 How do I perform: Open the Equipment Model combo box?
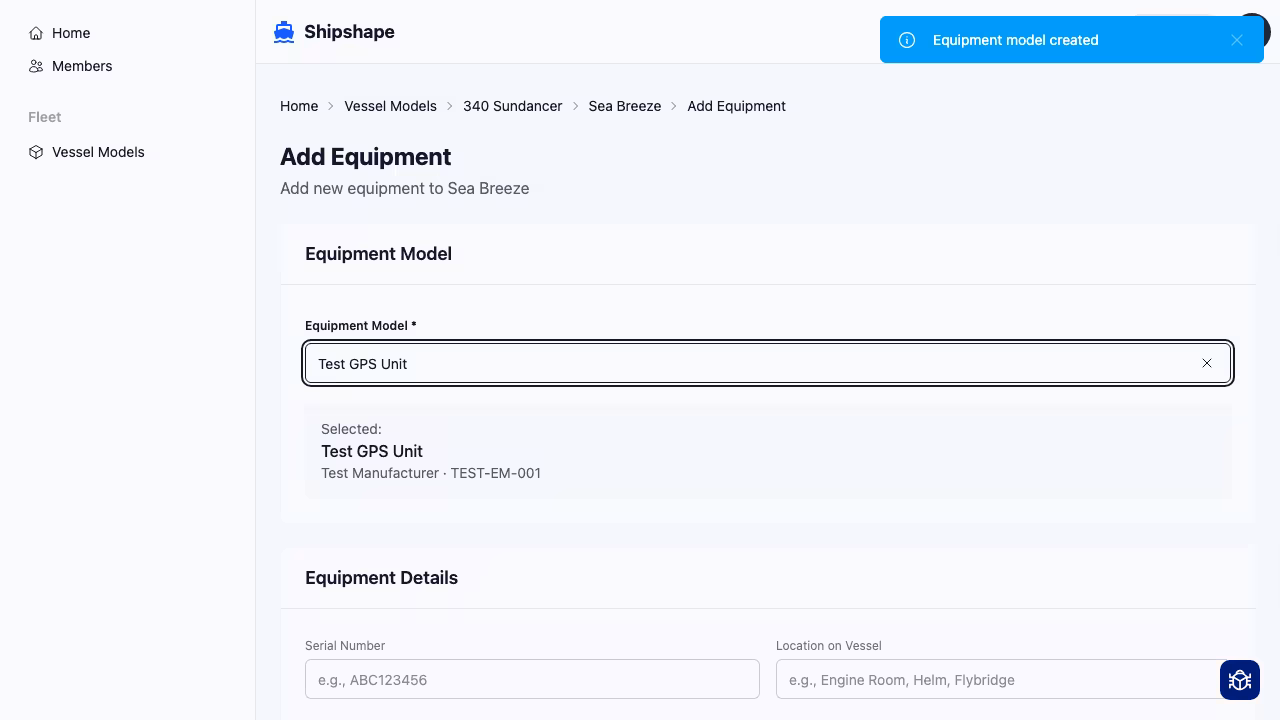click(768, 363)
